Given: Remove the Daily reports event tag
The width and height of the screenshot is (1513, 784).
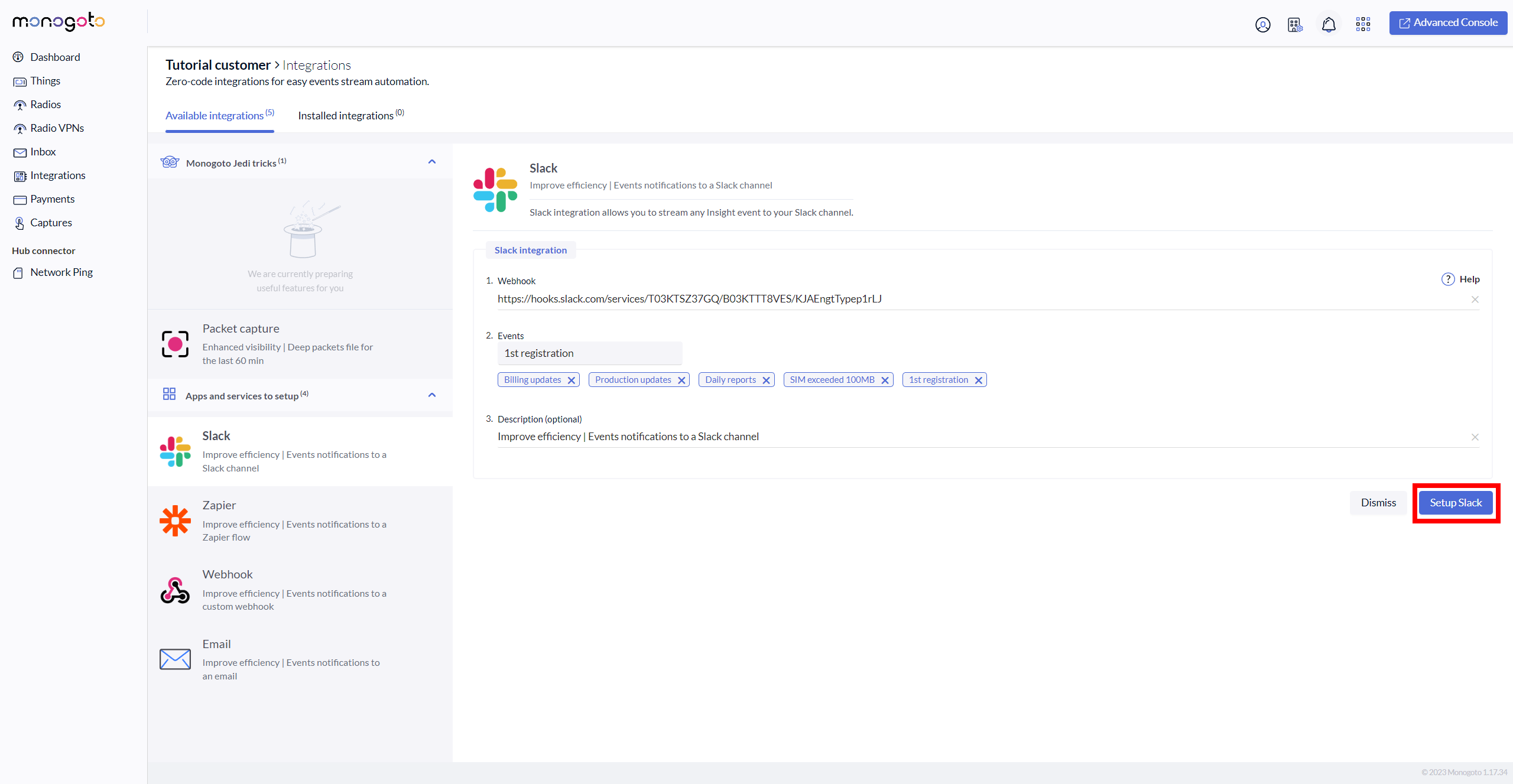Looking at the screenshot, I should 766,380.
